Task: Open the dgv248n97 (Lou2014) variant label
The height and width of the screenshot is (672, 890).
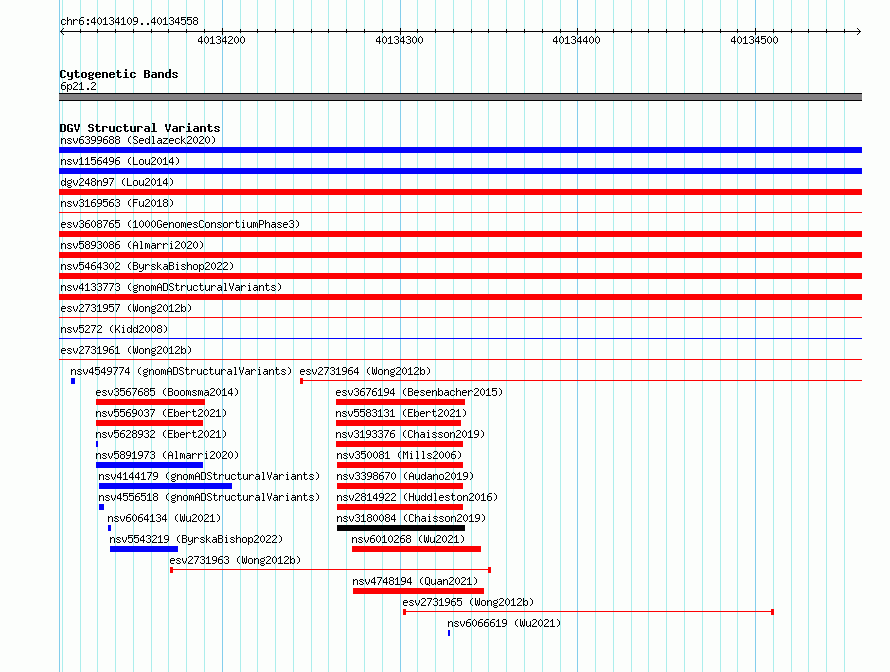Action: click(117, 182)
